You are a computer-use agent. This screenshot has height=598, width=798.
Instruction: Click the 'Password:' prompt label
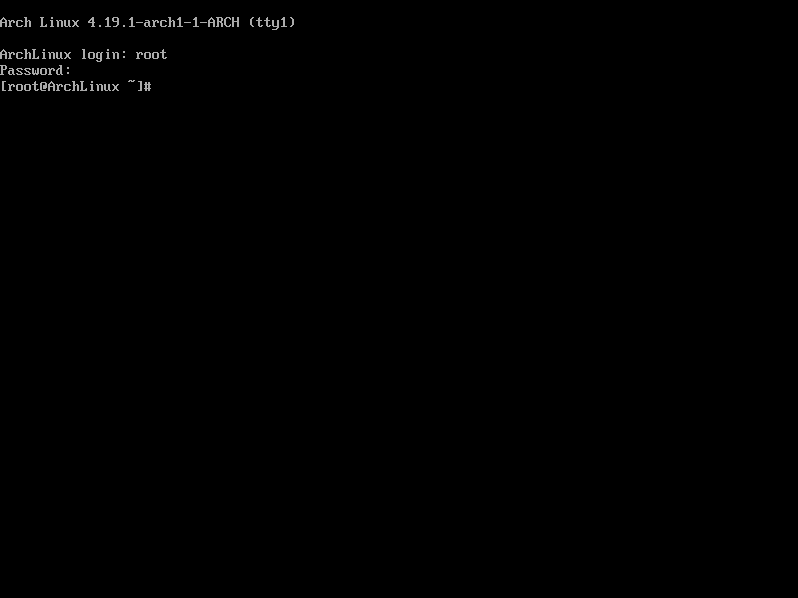[x=36, y=70]
